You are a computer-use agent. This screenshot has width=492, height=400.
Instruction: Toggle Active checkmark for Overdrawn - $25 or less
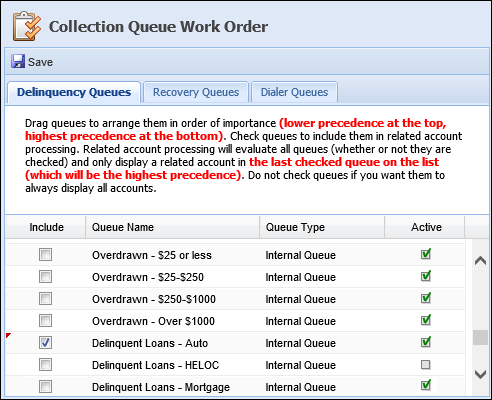(426, 254)
